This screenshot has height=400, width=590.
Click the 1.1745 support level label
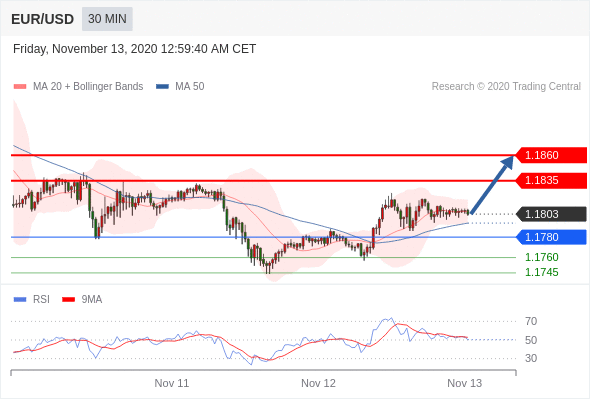(x=542, y=272)
